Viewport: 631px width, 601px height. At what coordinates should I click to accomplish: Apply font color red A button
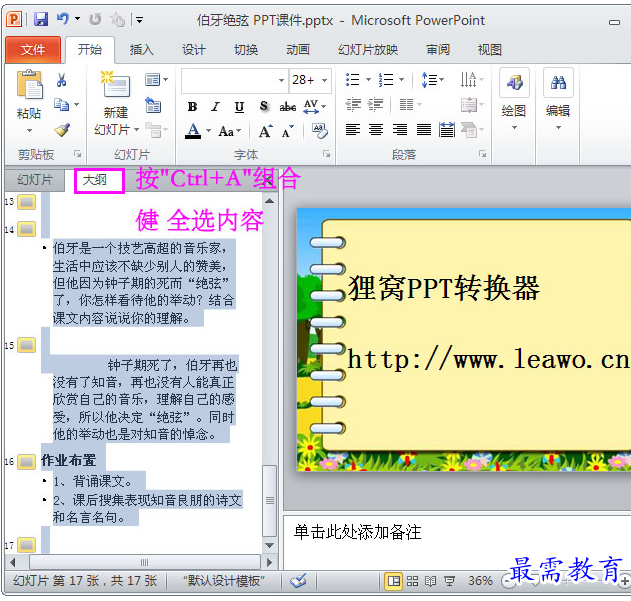194,131
